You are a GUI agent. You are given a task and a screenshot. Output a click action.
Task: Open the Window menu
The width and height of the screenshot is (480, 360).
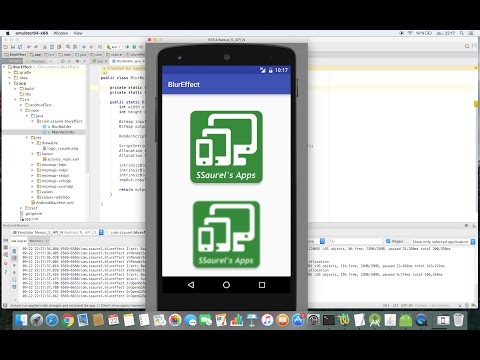coord(61,33)
